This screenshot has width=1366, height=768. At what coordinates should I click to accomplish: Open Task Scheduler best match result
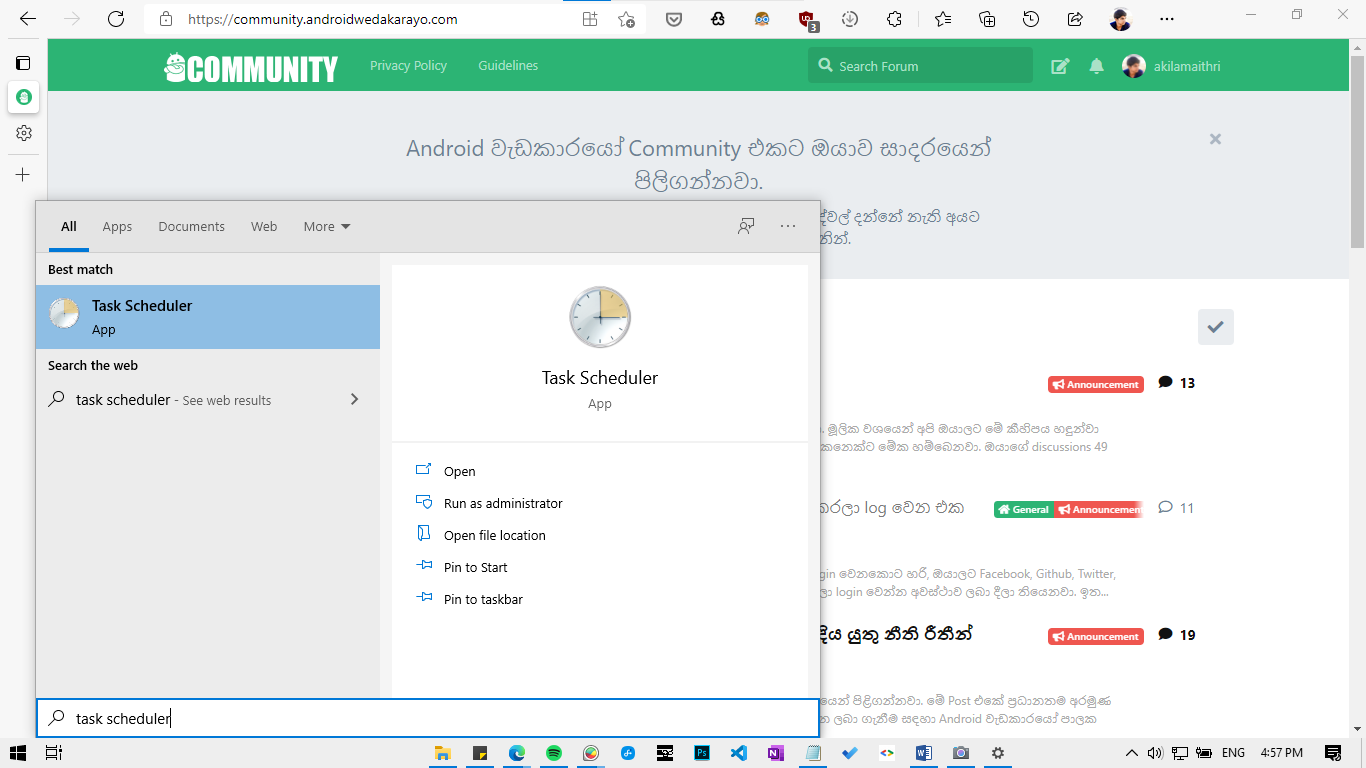coord(208,317)
